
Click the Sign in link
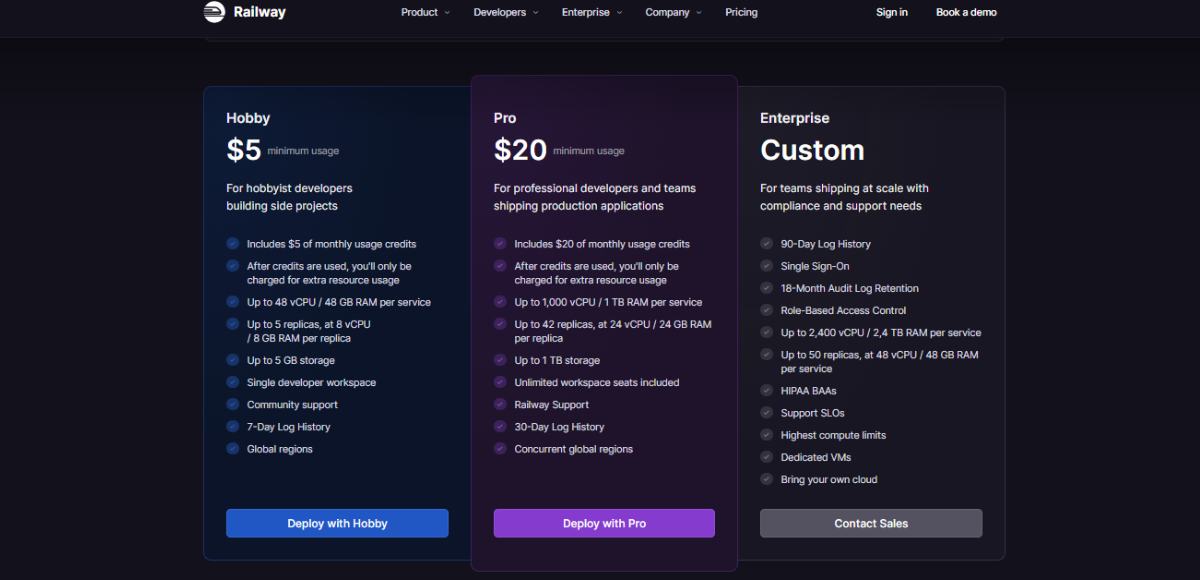click(892, 12)
